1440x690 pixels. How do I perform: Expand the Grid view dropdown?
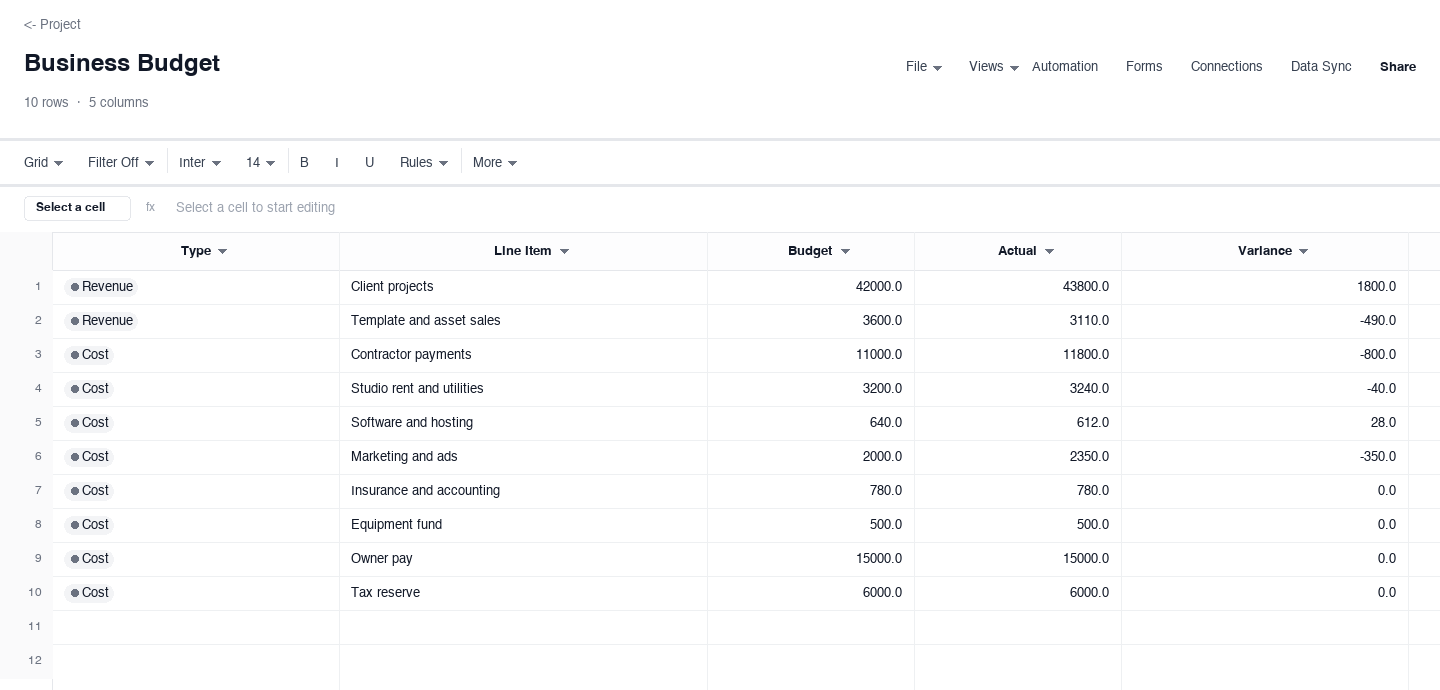point(44,162)
